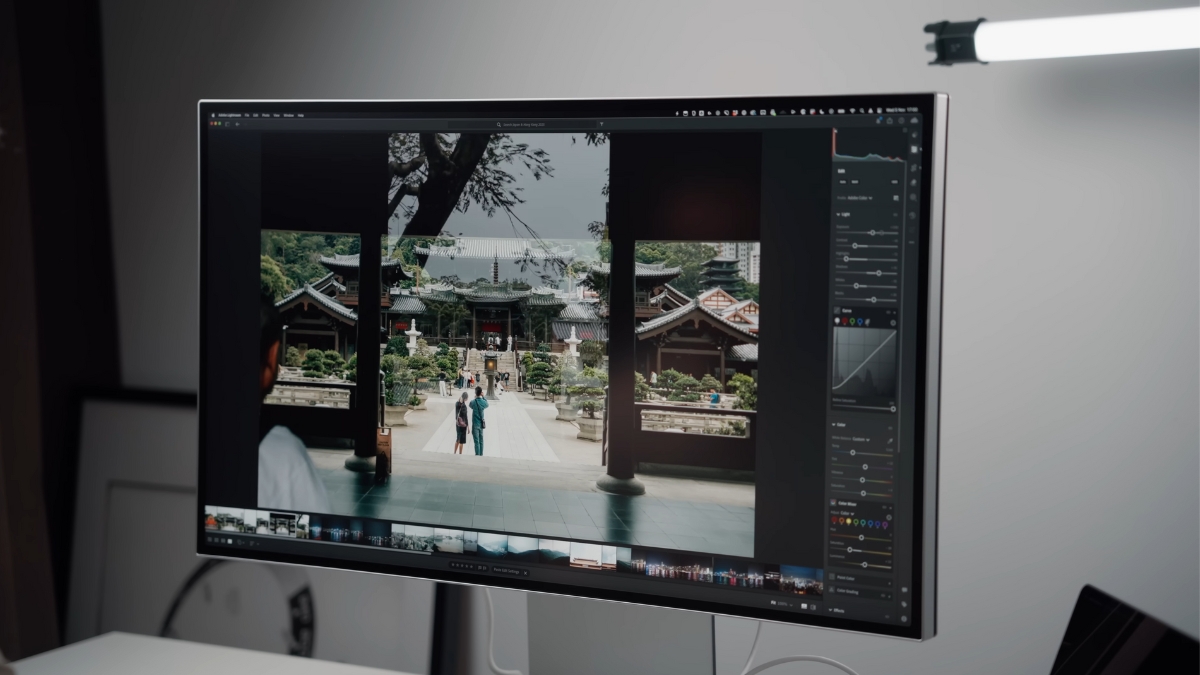Select the Healing brush tool

coord(916,183)
